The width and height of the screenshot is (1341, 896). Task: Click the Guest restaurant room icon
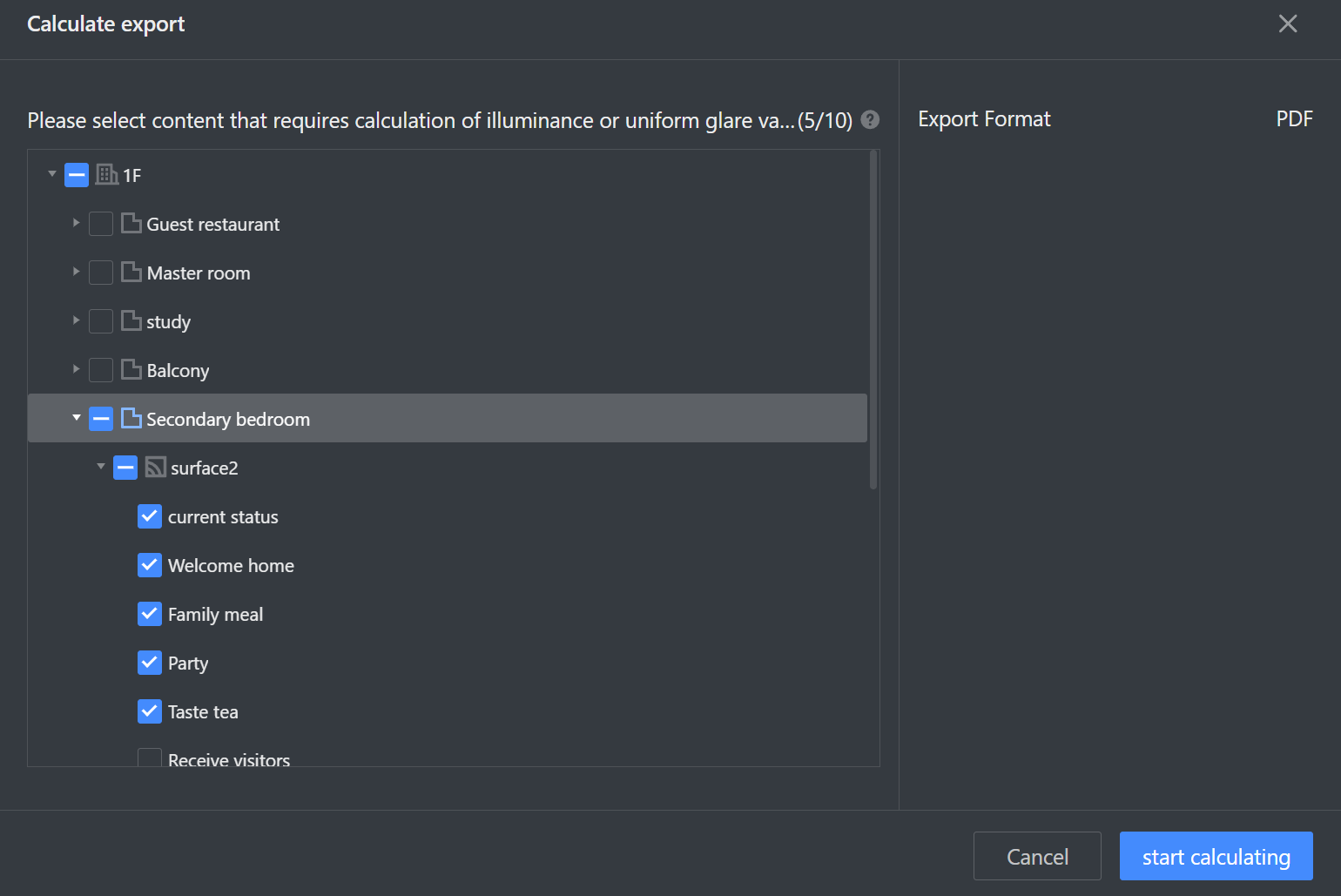[x=131, y=224]
